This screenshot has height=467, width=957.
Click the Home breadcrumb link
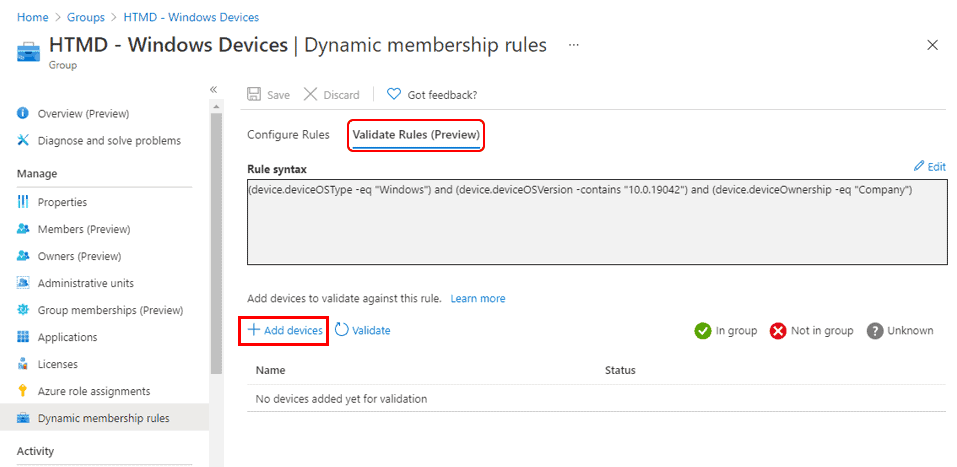(32, 17)
